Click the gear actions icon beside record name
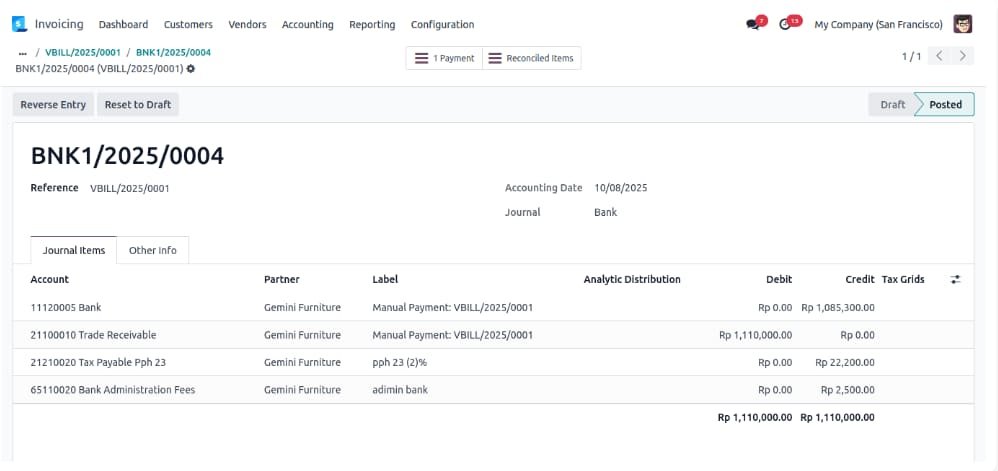This screenshot has height=471, width=998. (x=190, y=68)
